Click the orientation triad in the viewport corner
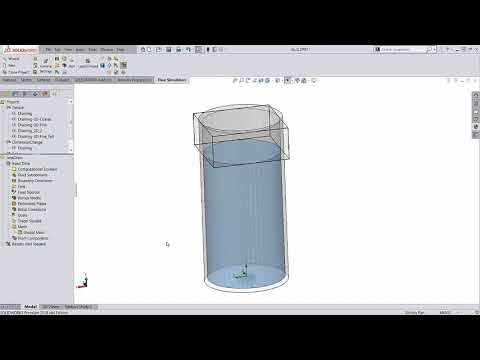 pyautogui.click(x=82, y=281)
